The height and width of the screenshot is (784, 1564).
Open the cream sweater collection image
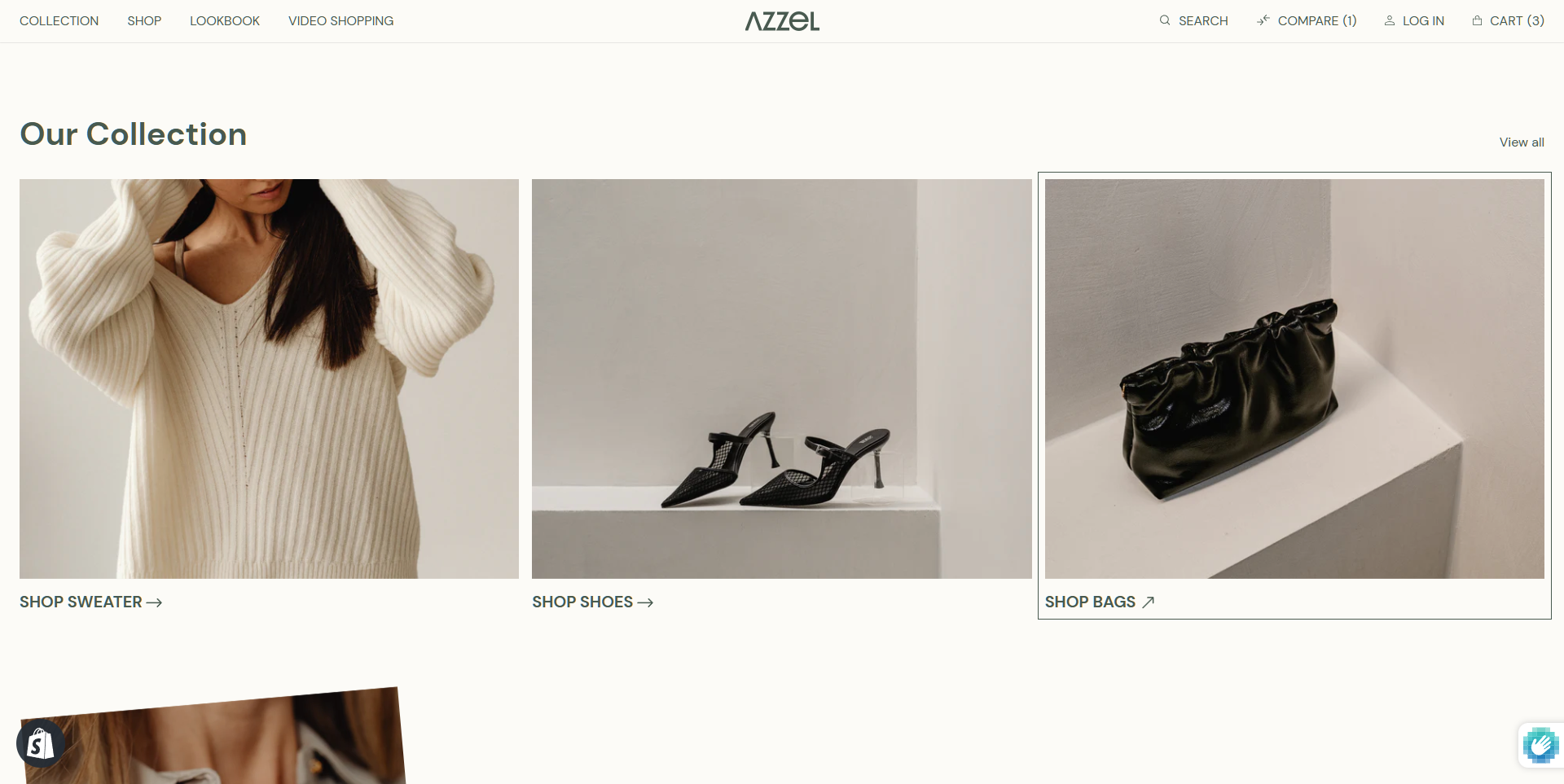point(269,379)
